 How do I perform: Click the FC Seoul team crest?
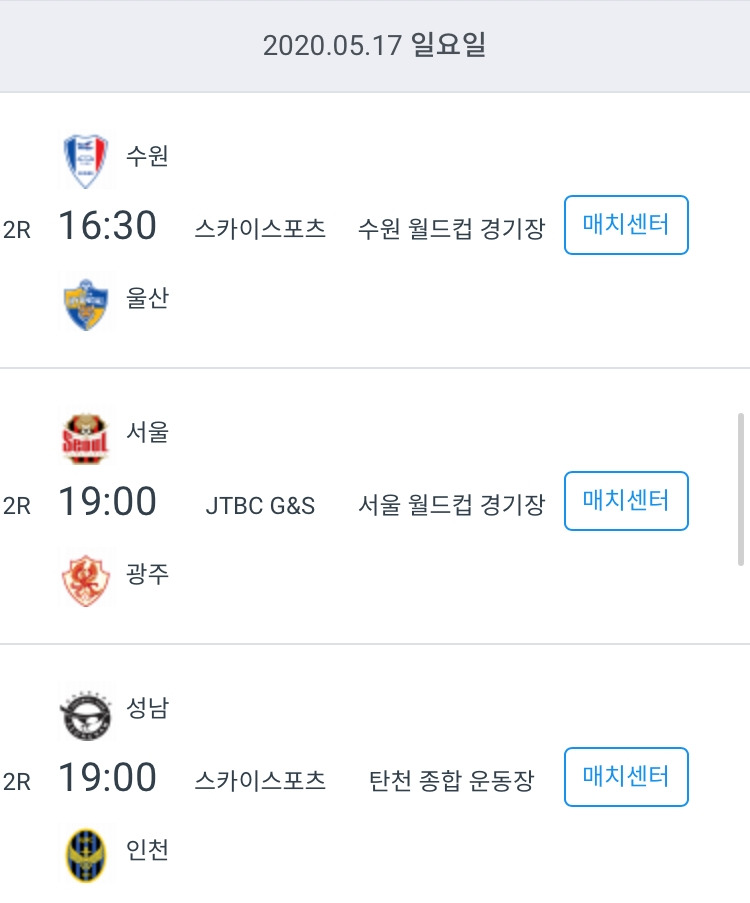coord(85,439)
